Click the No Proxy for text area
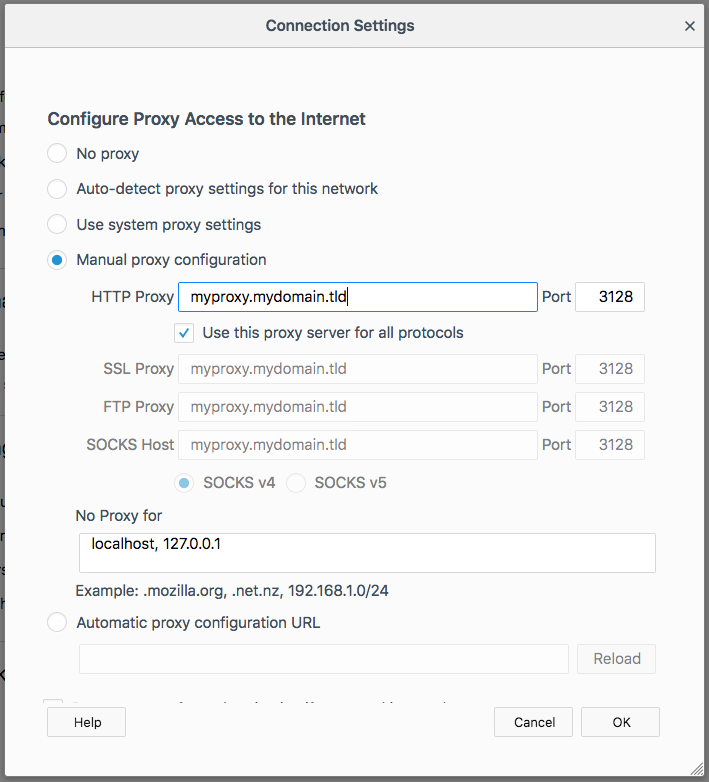The height and width of the screenshot is (782, 709). (366, 552)
